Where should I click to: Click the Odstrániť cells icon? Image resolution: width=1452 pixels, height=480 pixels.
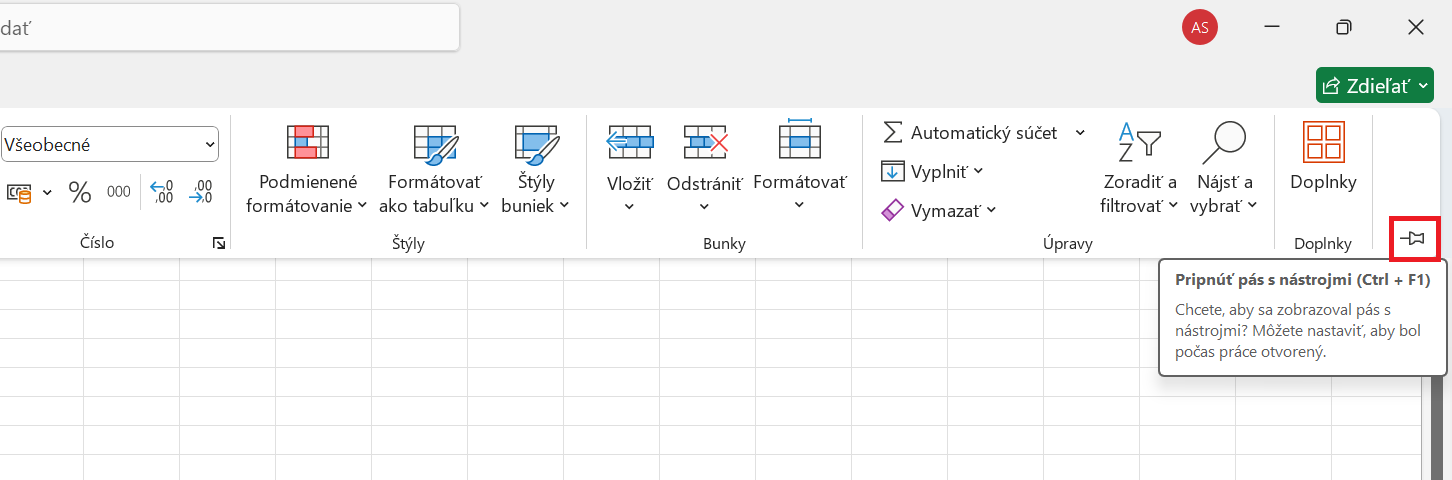(705, 142)
